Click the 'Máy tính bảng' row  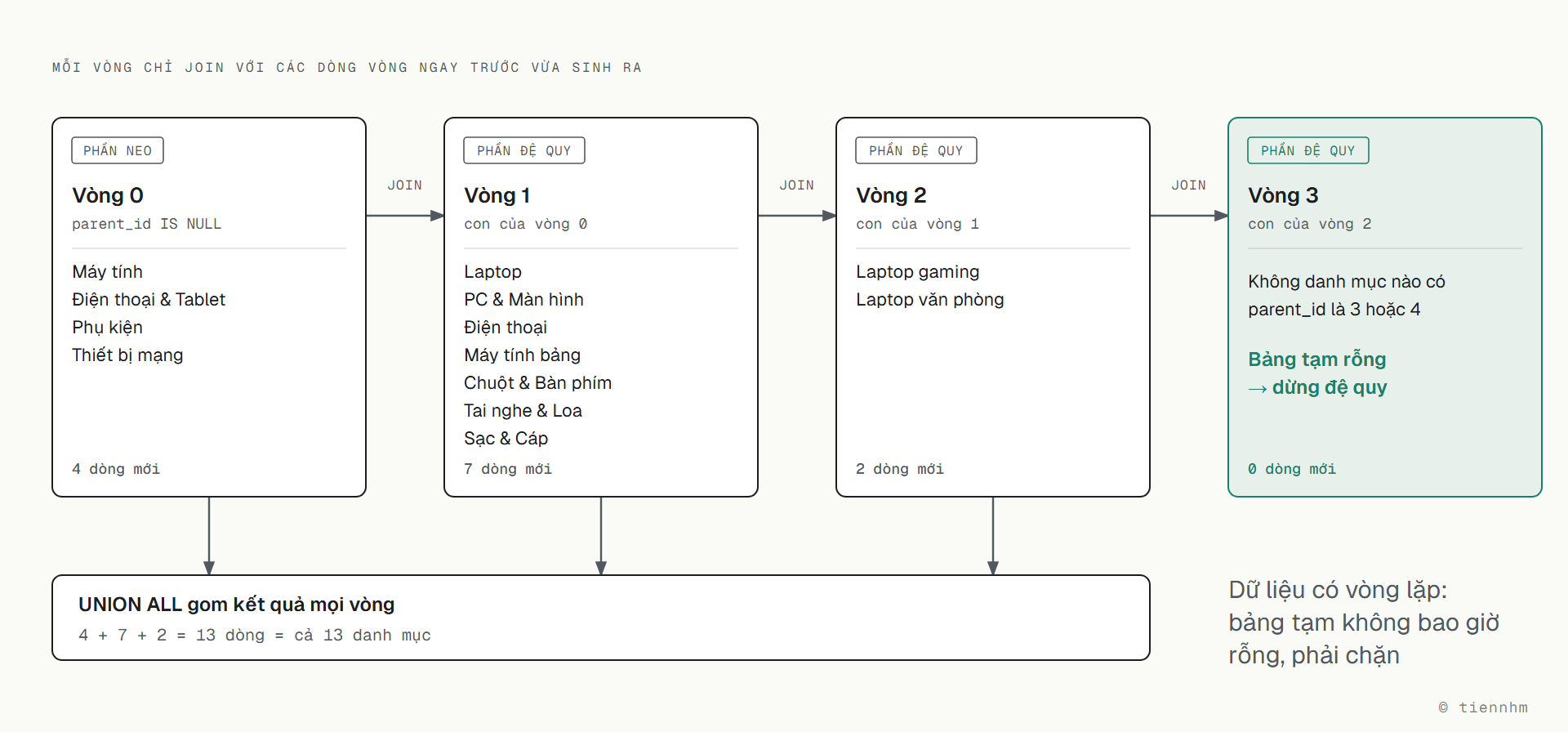[x=522, y=355]
